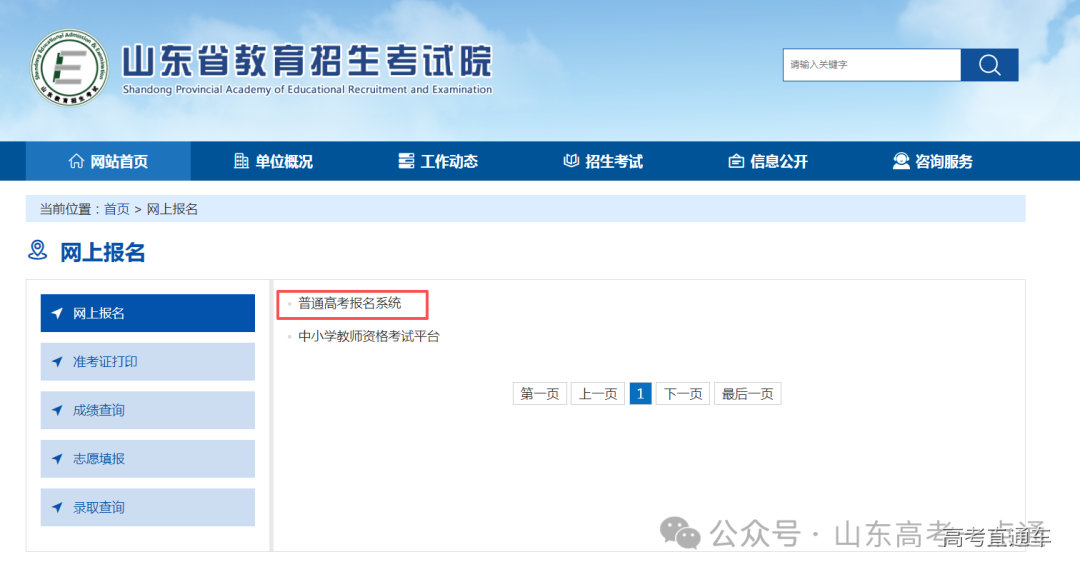Click the 最后一页 pagination button
1080x577 pixels.
[748, 393]
